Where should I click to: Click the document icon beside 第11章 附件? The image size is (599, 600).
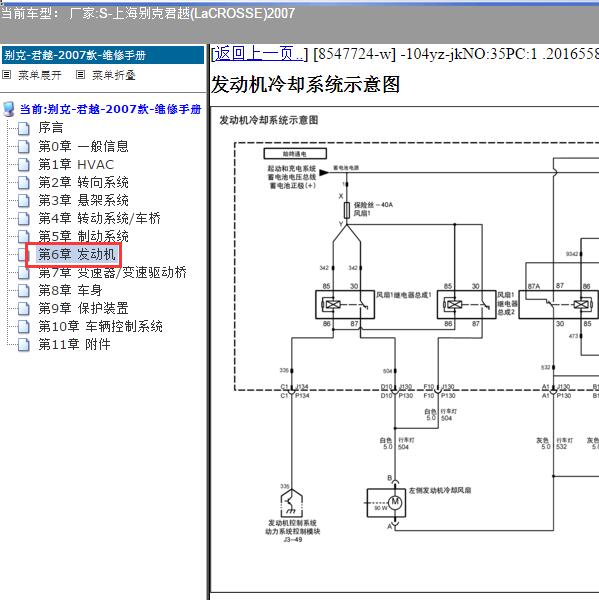tap(24, 345)
